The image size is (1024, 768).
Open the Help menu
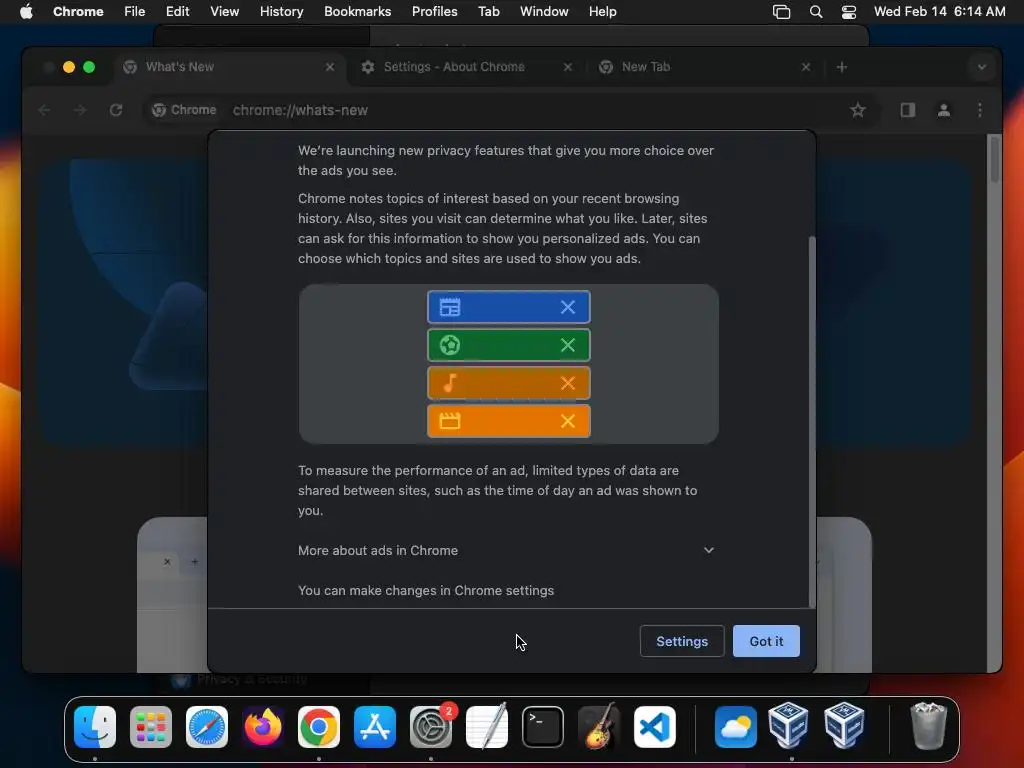click(602, 12)
